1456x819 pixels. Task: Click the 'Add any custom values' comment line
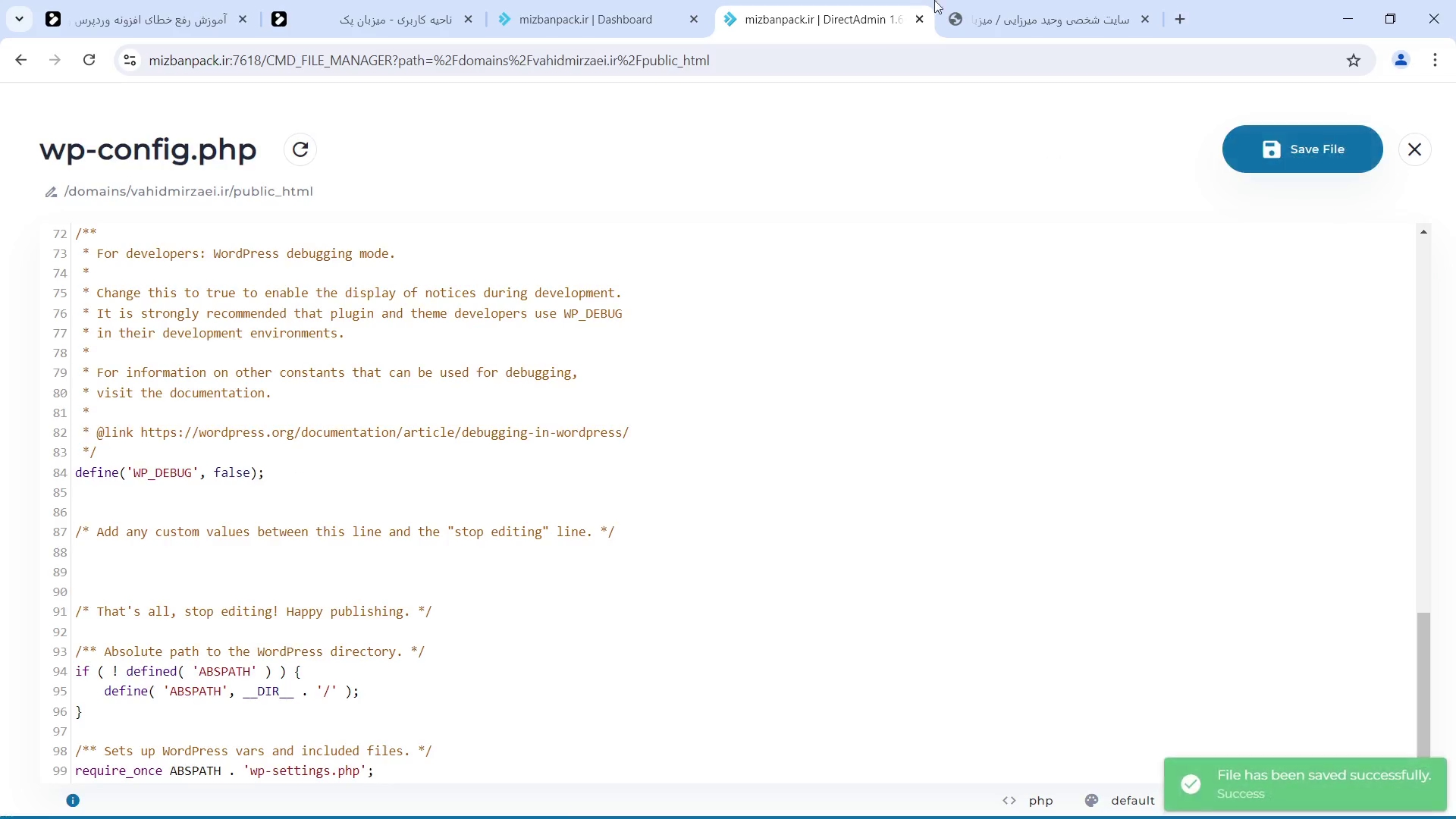tap(345, 532)
